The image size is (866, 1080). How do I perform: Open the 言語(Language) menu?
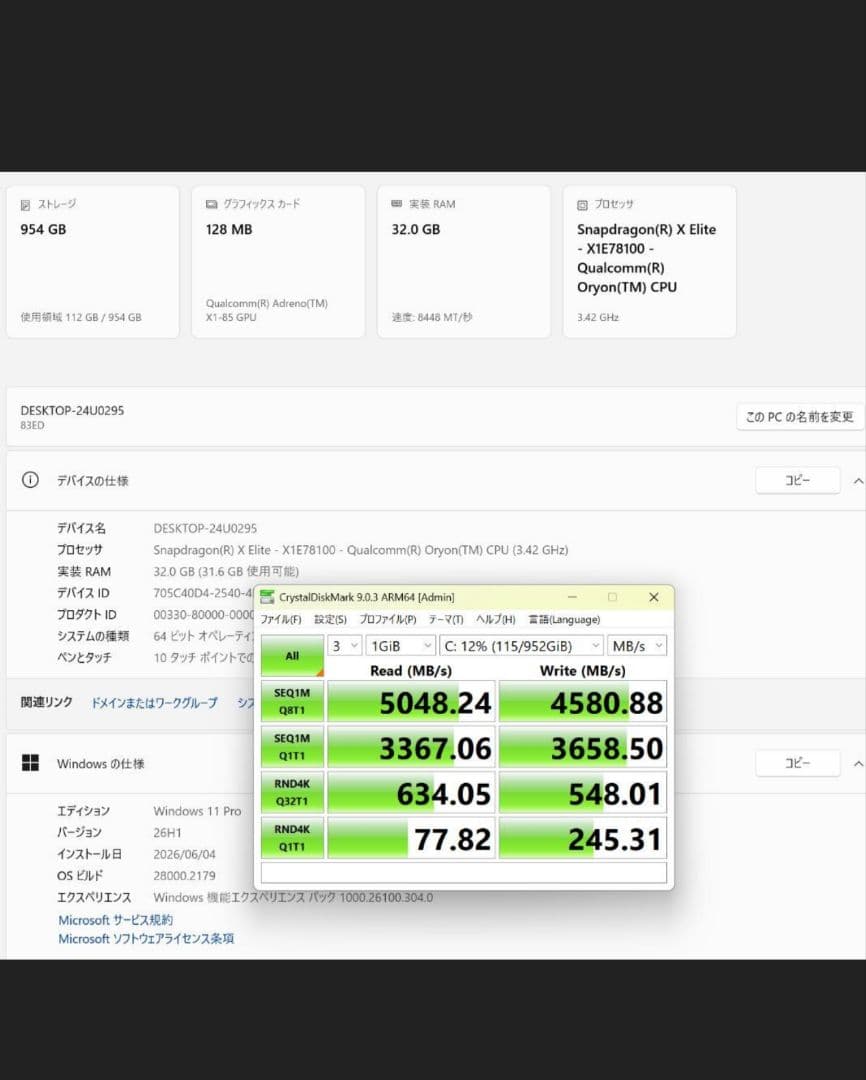564,619
